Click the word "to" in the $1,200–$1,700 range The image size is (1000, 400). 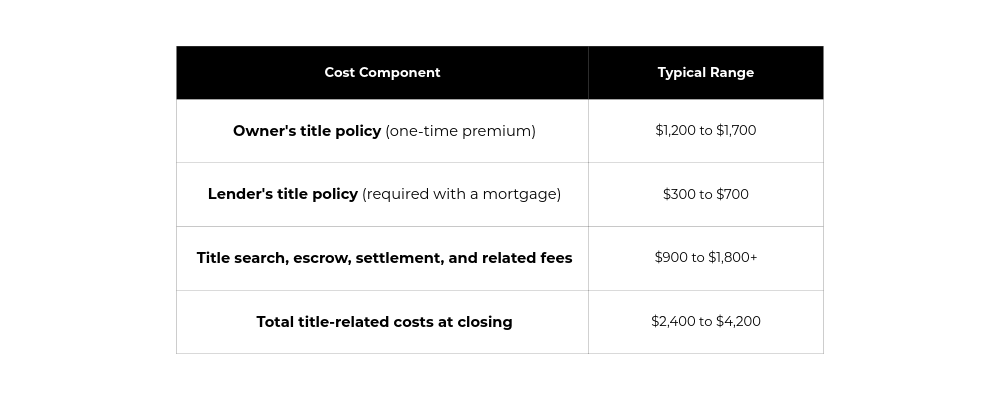coord(706,131)
